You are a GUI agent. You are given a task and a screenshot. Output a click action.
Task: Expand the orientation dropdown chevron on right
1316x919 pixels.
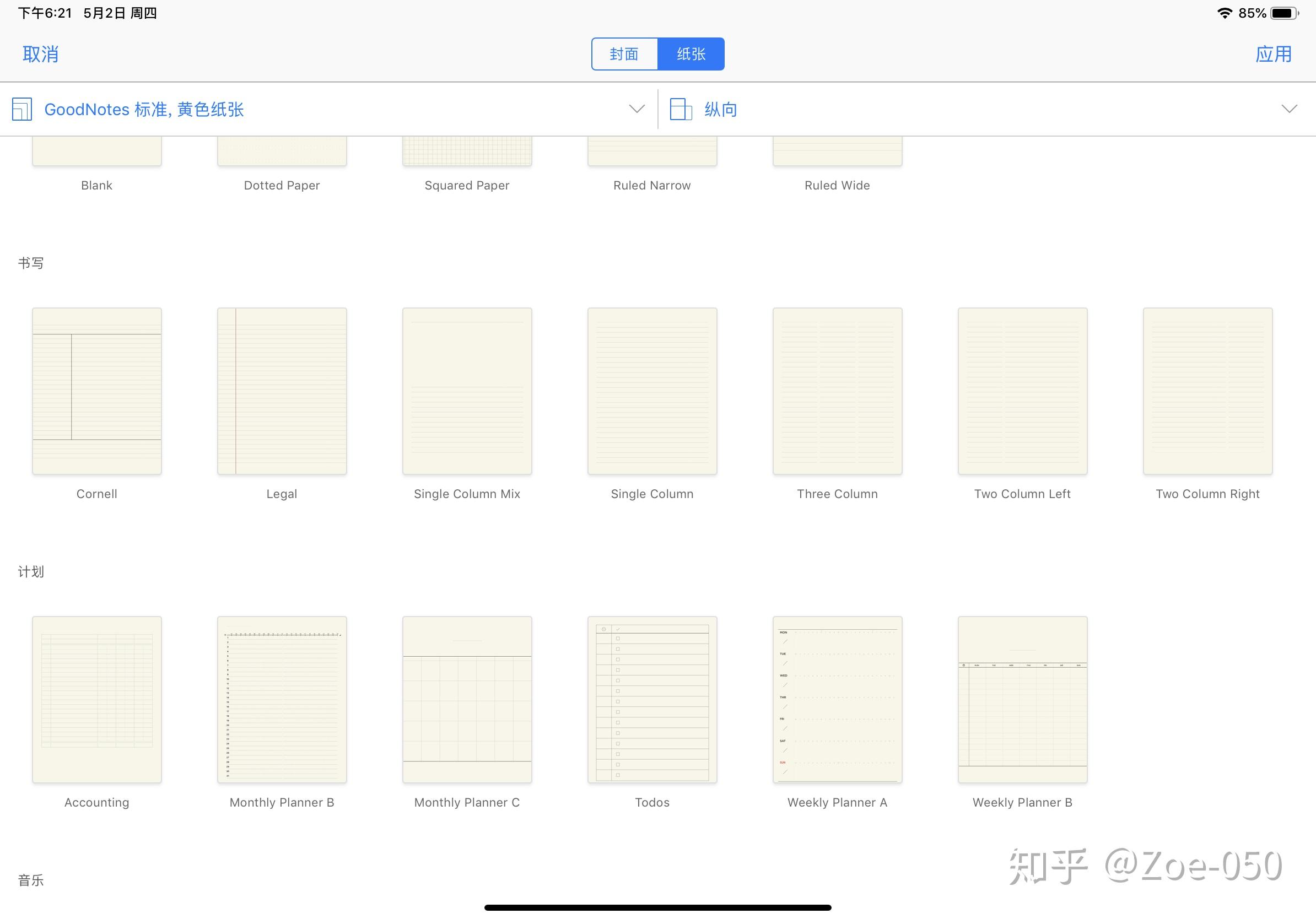pos(1288,109)
